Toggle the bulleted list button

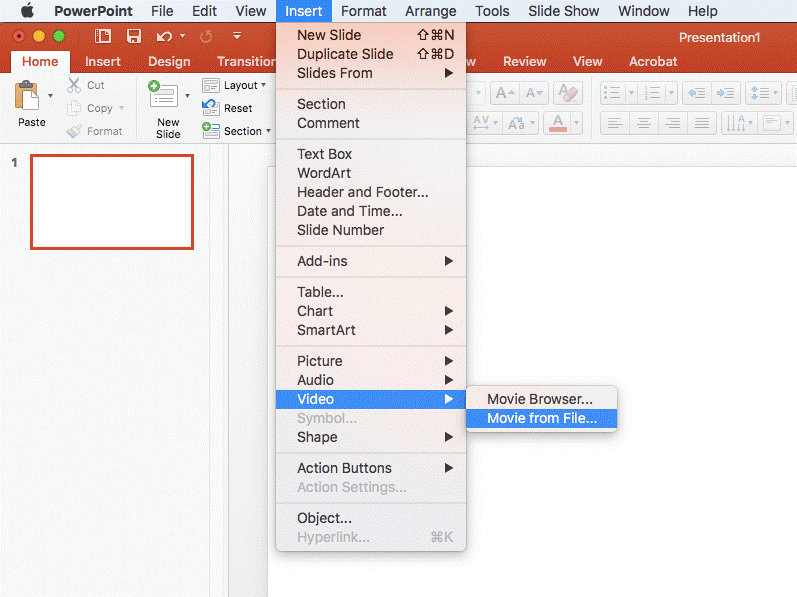(x=614, y=93)
